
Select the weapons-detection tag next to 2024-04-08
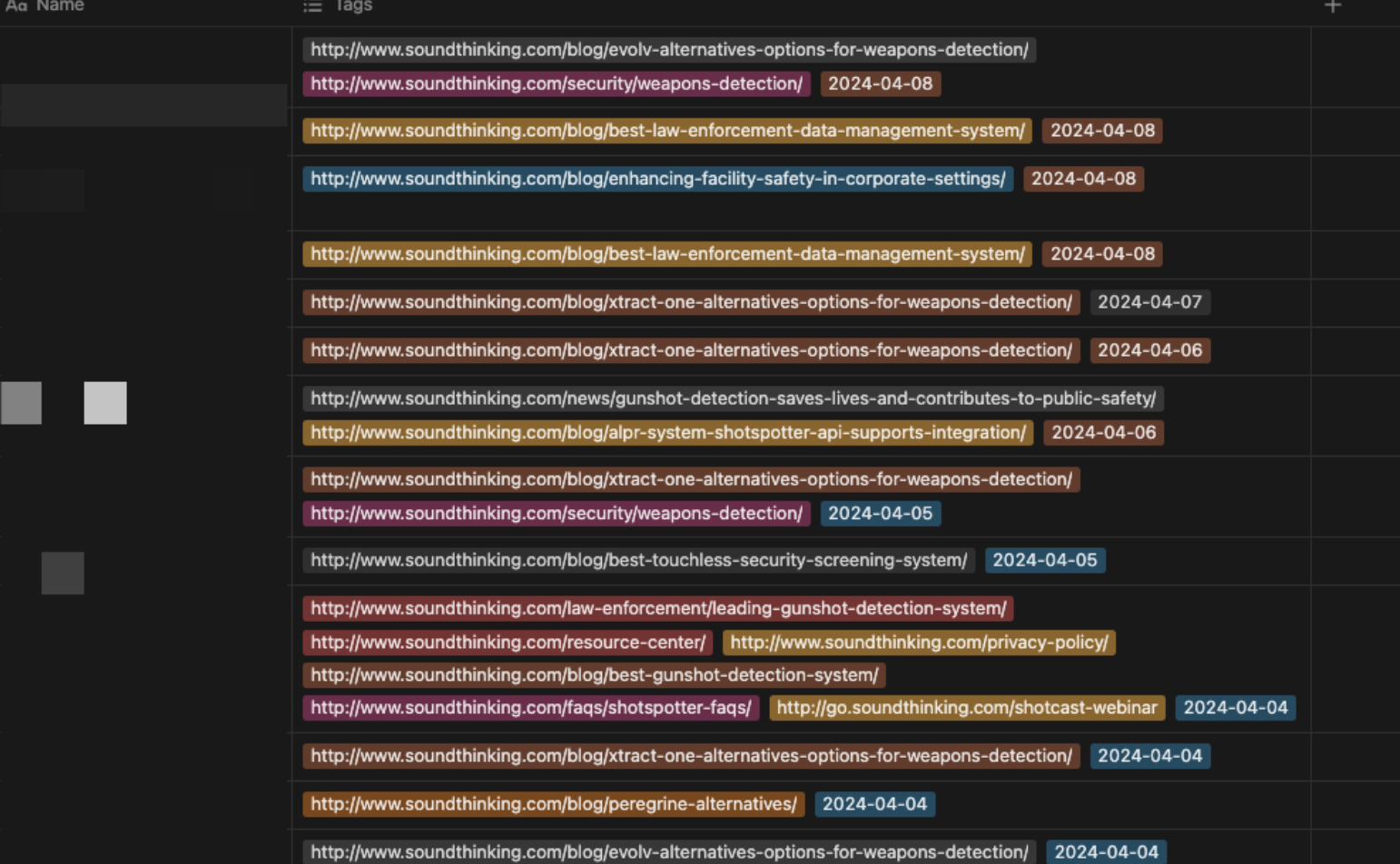pos(557,83)
